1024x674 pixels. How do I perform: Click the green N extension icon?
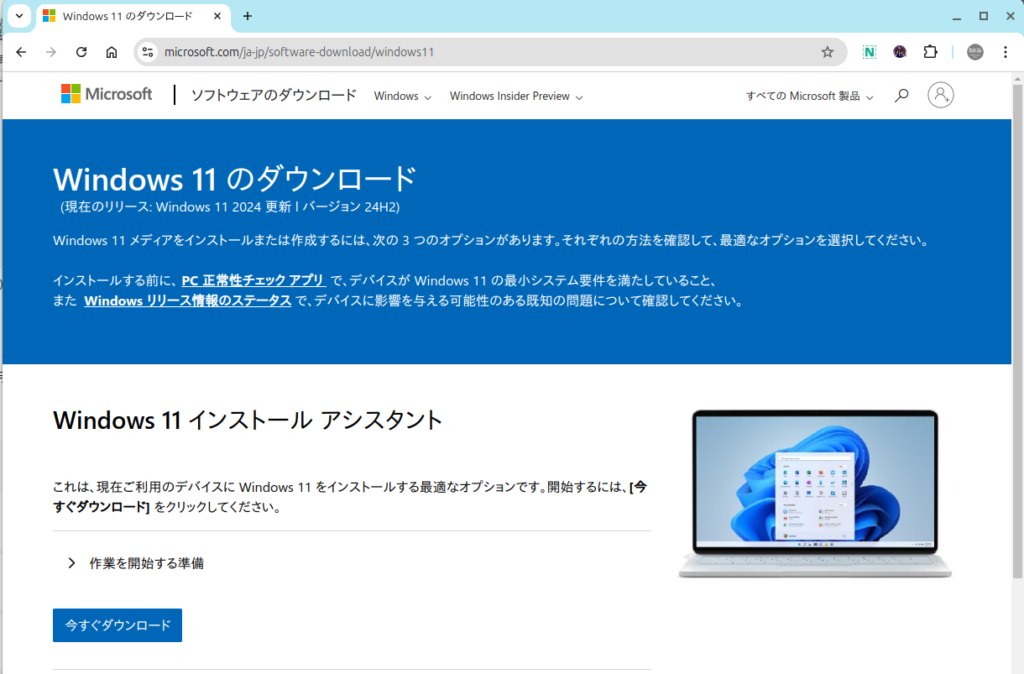point(870,52)
